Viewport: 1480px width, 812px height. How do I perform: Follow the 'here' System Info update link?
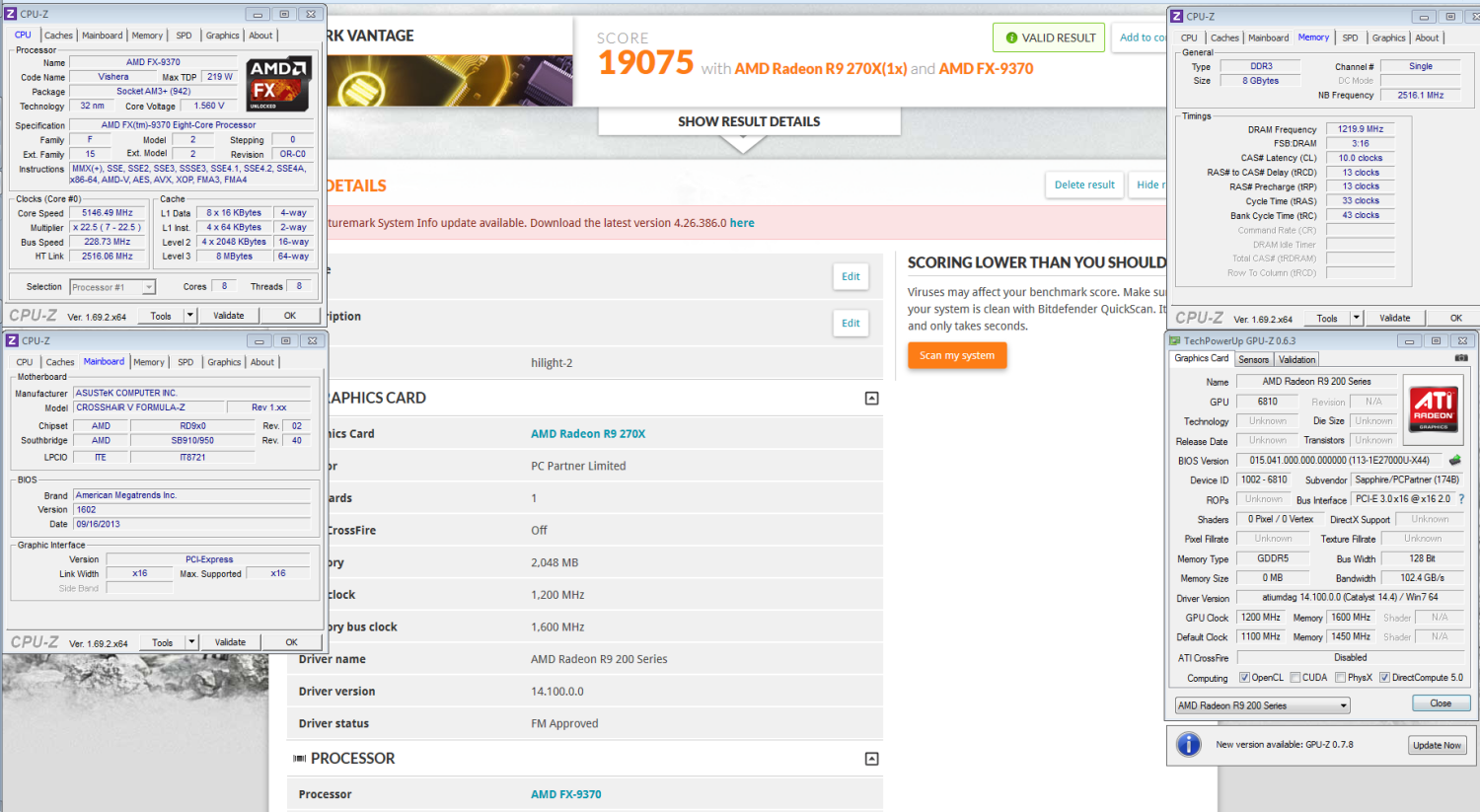click(x=742, y=223)
